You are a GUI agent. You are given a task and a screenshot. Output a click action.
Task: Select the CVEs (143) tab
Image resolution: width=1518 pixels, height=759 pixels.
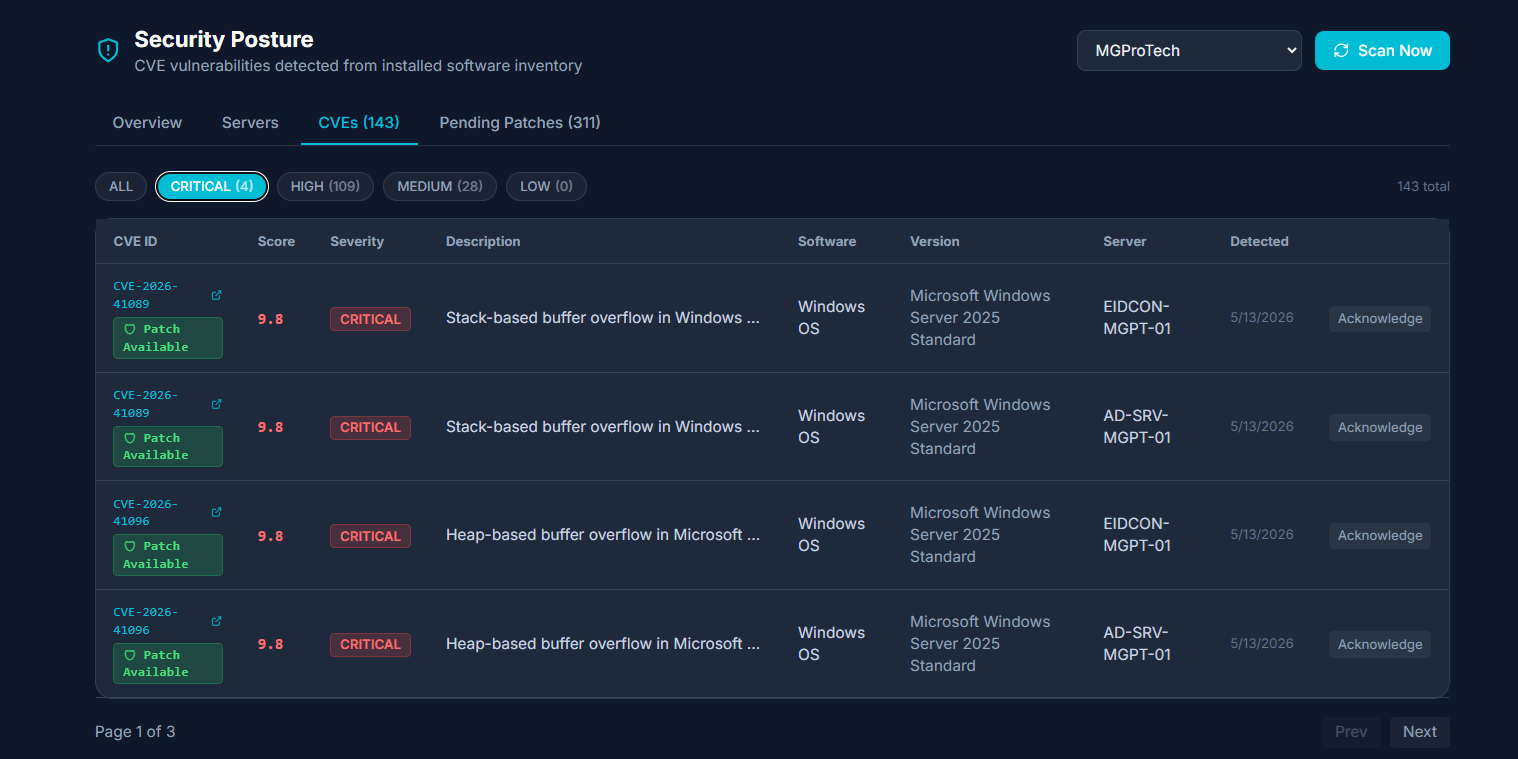[359, 122]
